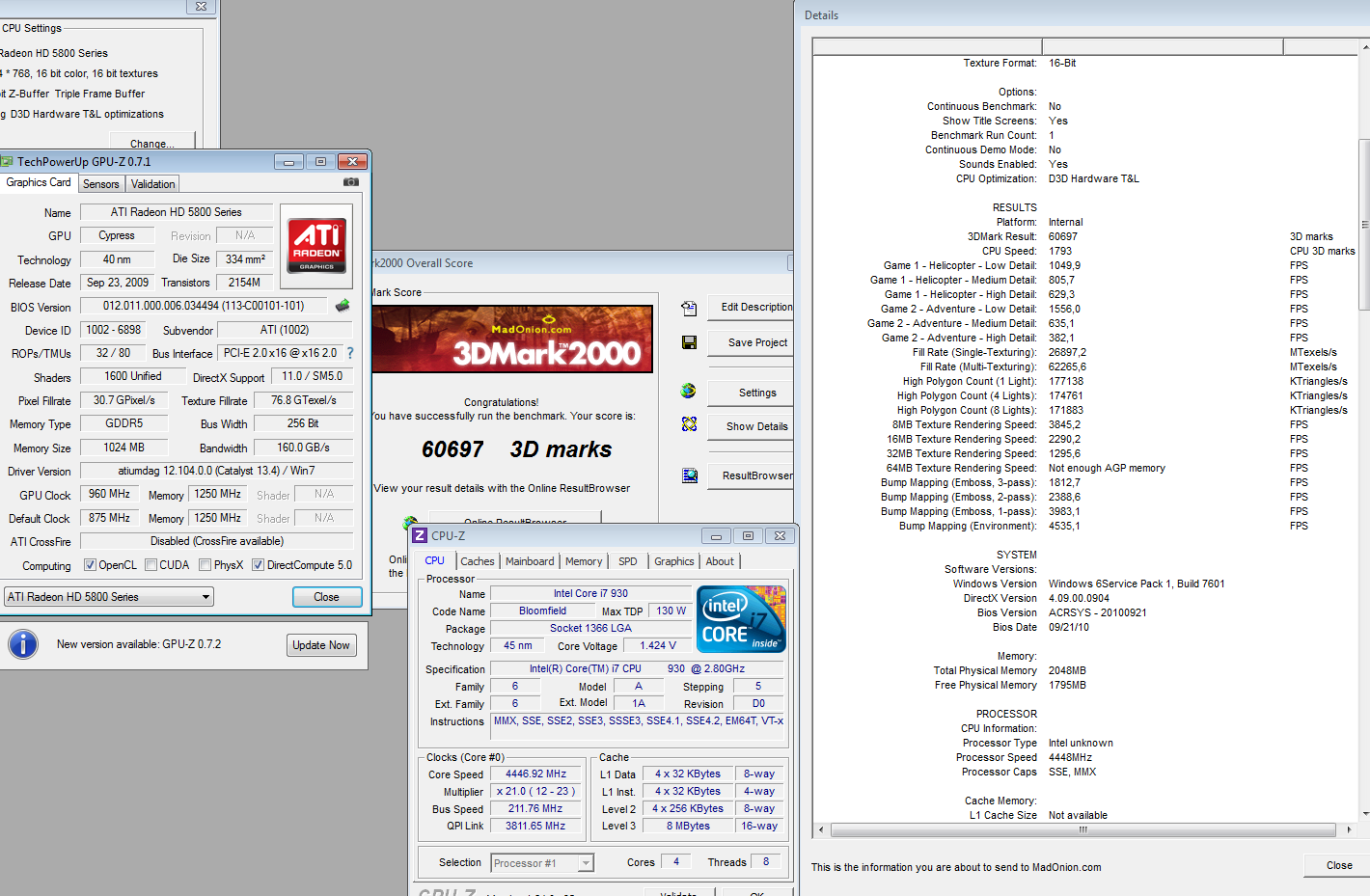
Task: Click the Save Project floppy disk icon
Action: (x=689, y=342)
